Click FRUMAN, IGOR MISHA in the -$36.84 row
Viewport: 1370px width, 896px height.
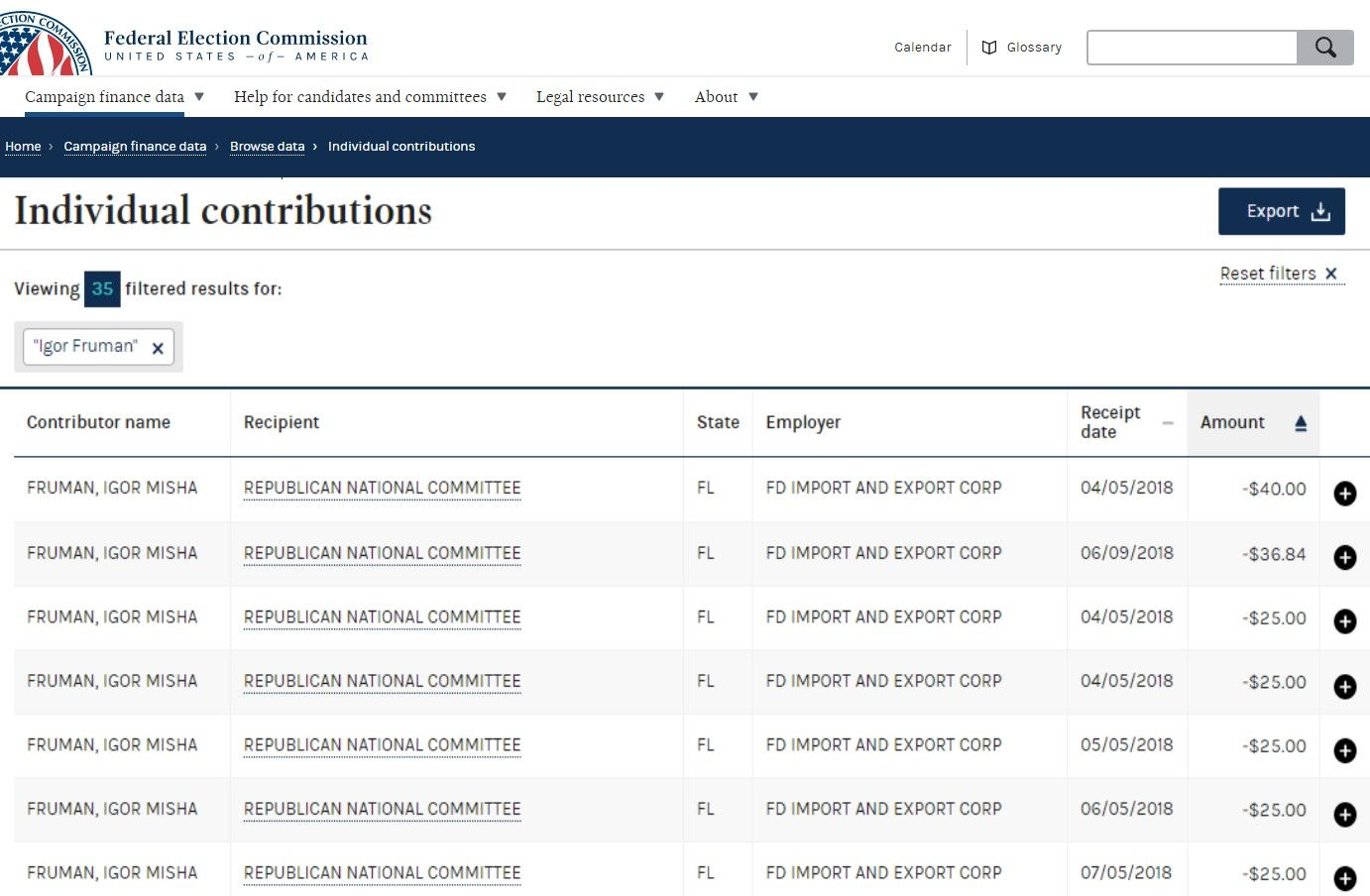pyautogui.click(x=112, y=553)
